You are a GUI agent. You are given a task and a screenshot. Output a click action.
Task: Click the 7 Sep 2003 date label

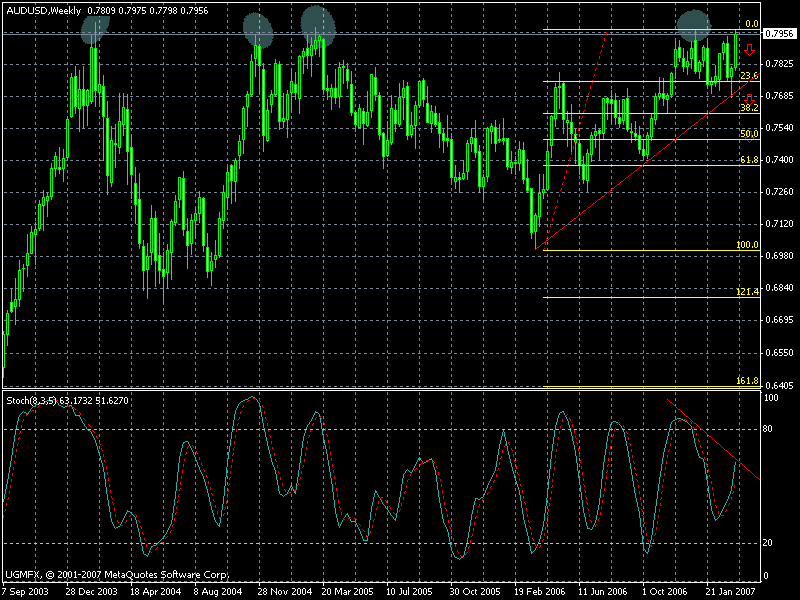coord(27,591)
